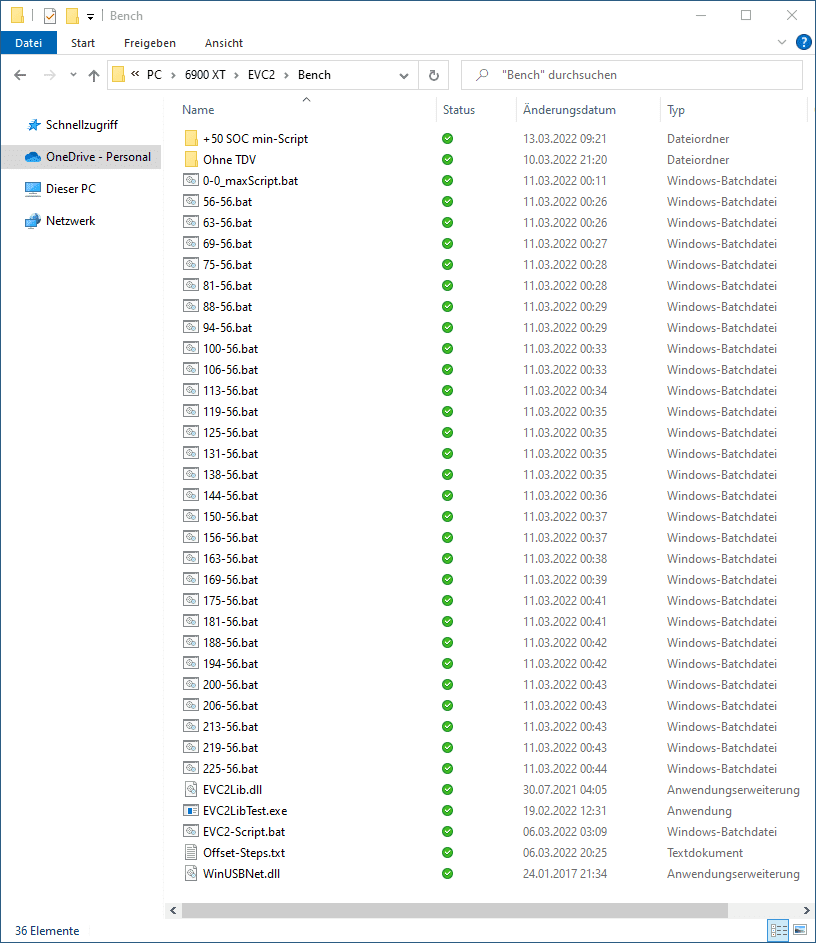Click the scrollbar right arrow
Screen dimensions: 816x943
pyautogui.click(x=806, y=911)
